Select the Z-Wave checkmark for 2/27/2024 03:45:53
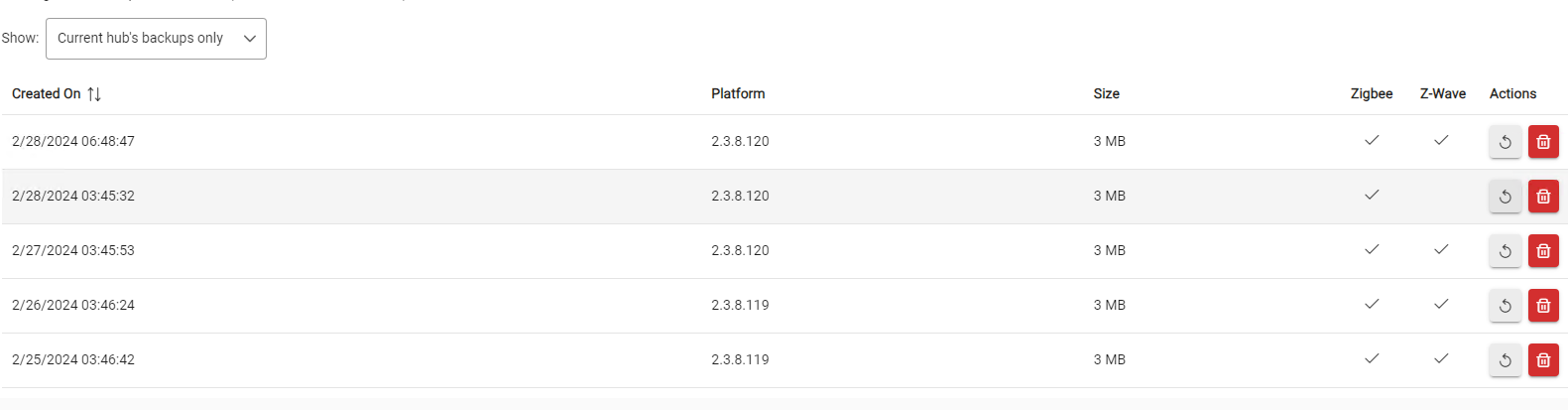This screenshot has height=410, width=1568. coord(1441,249)
